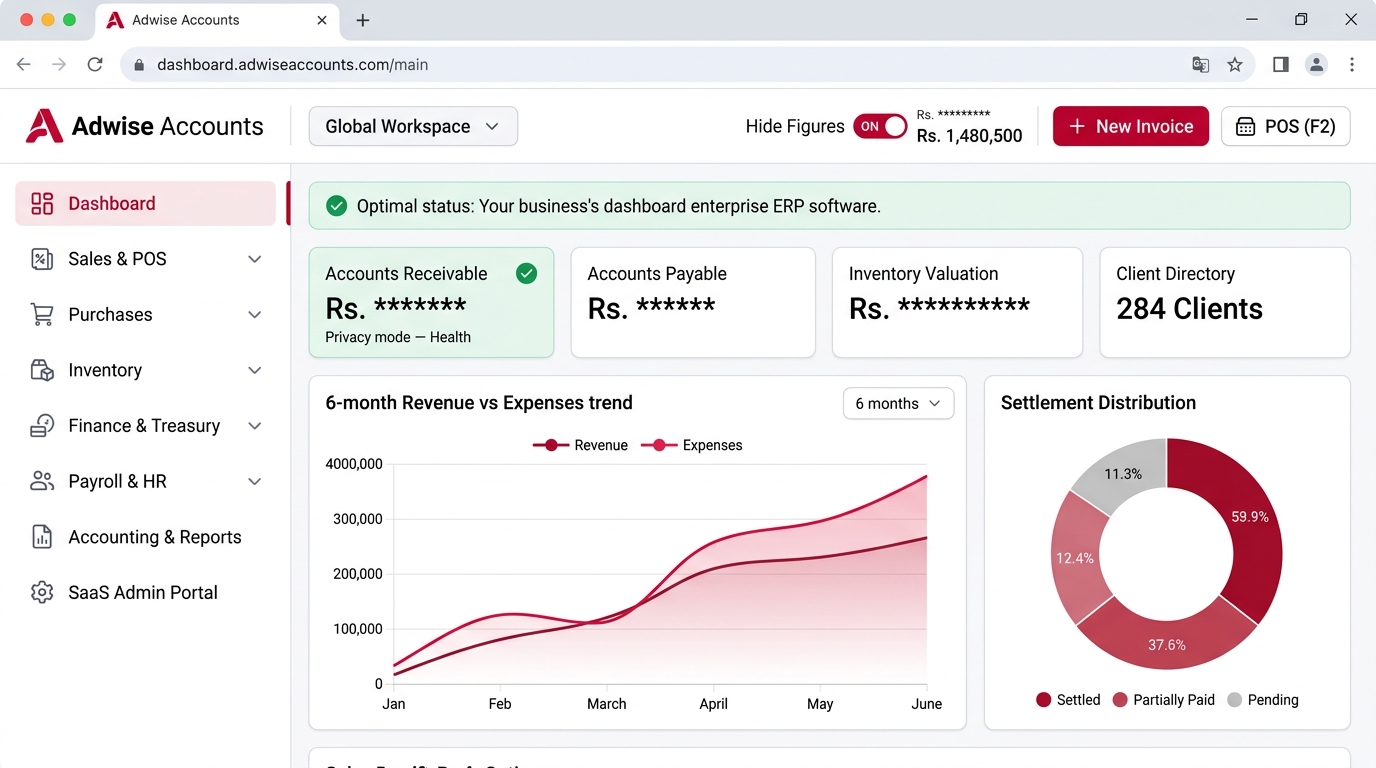1376x768 pixels.
Task: Reload the page with browser refresh icon
Action: (x=95, y=65)
